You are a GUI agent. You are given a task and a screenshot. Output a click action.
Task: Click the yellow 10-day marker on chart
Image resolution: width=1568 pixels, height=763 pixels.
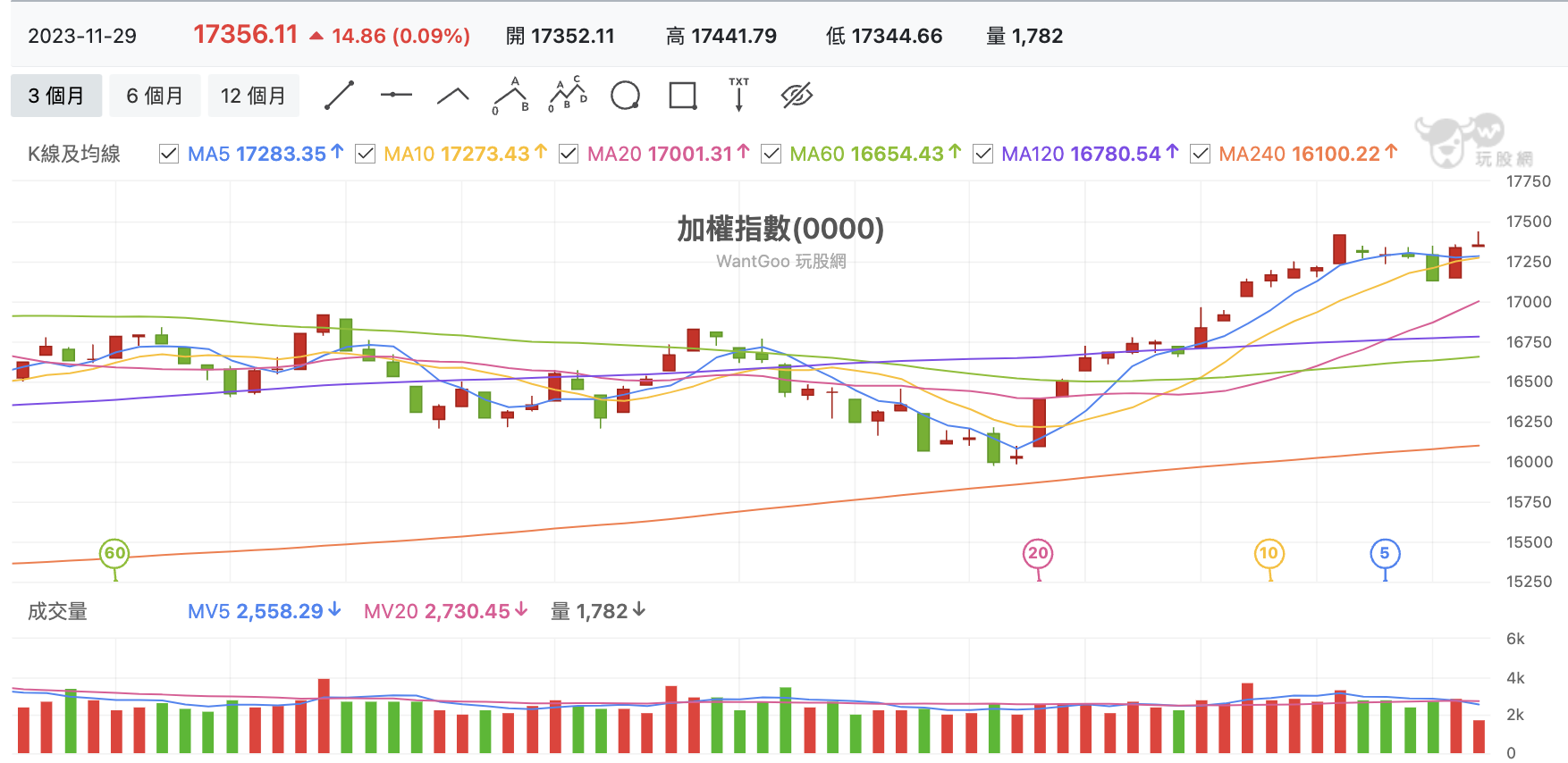(x=1269, y=554)
